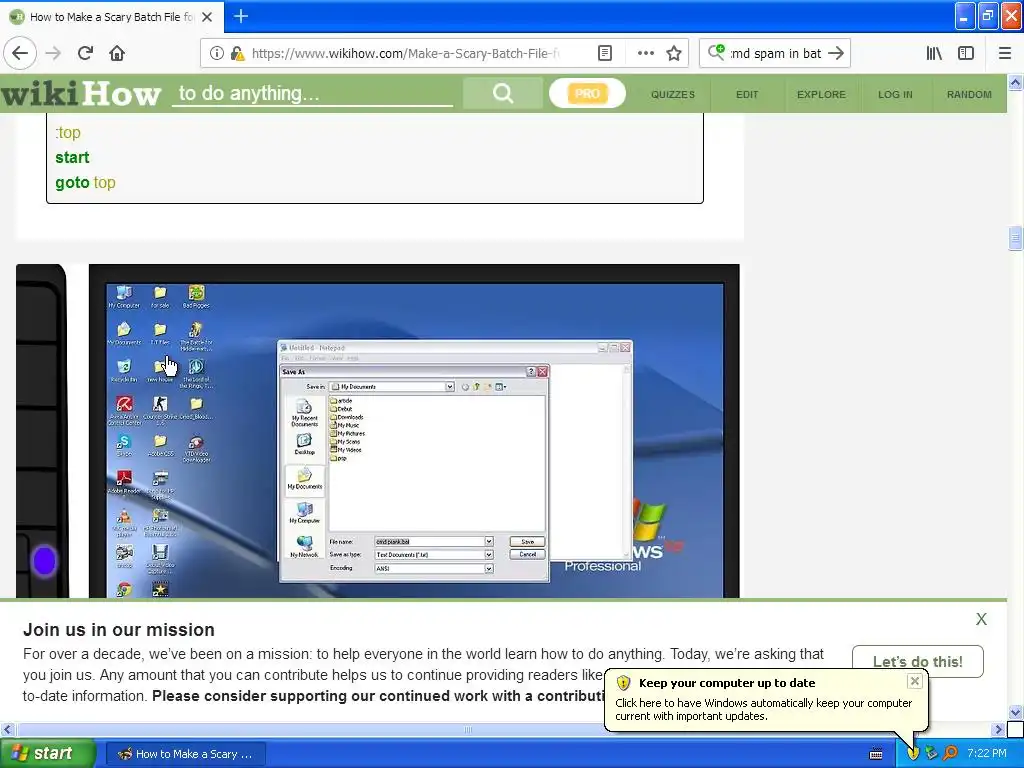Image resolution: width=1024 pixels, height=768 pixels.
Task: Click the 'Join us in our mission' heading
Action: [x=119, y=630]
